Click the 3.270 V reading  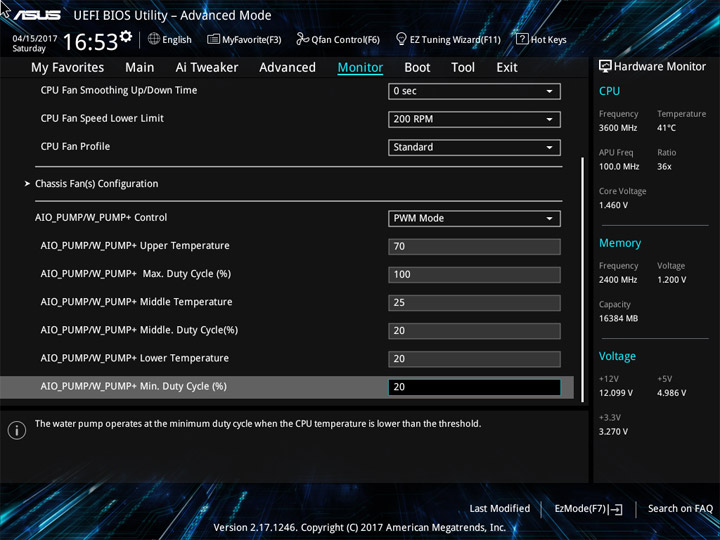pyautogui.click(x=613, y=432)
